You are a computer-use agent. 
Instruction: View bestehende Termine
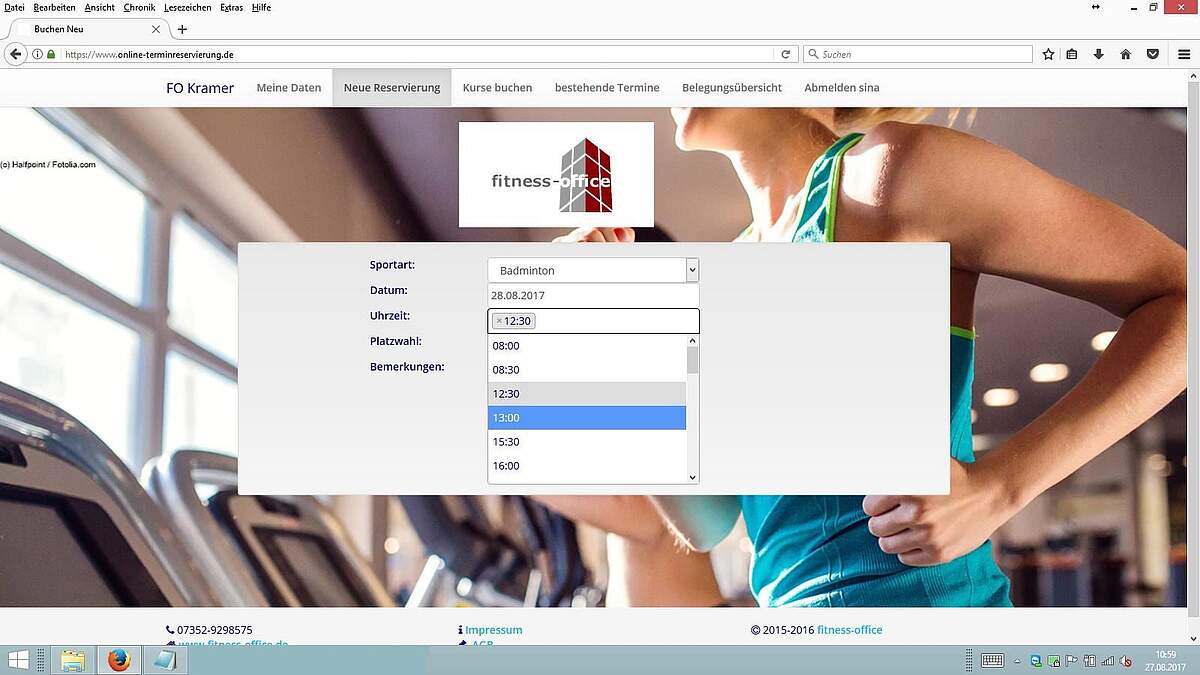click(607, 88)
